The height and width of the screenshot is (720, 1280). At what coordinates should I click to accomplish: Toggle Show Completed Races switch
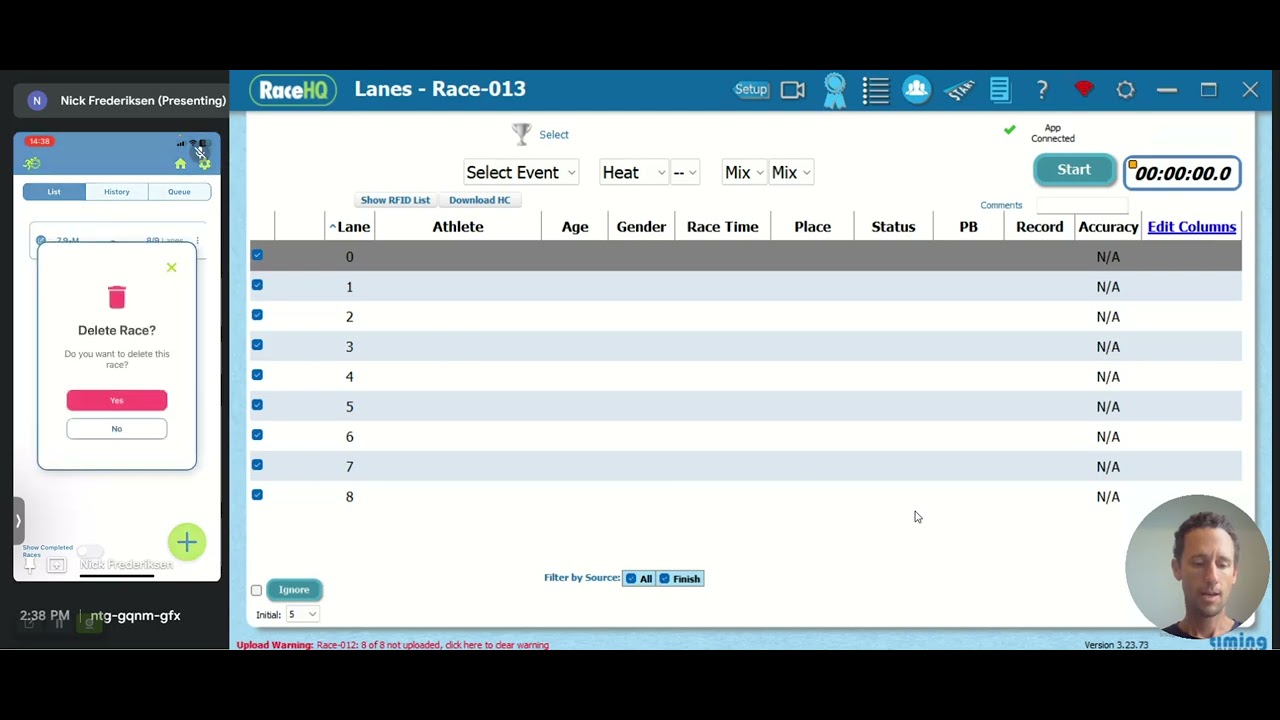click(90, 551)
